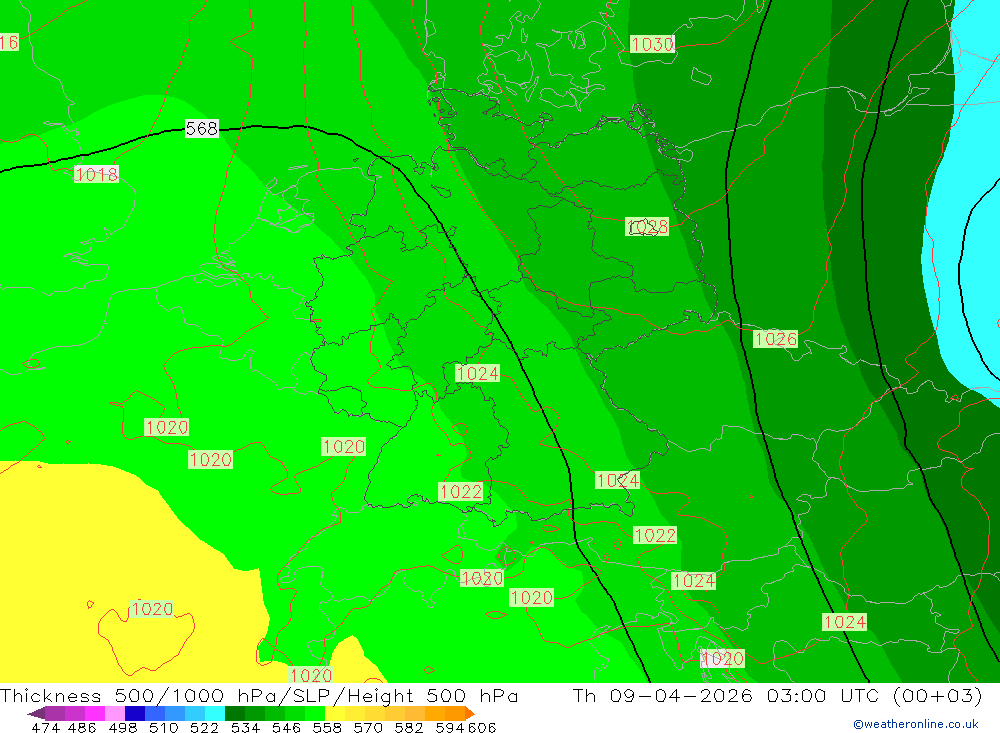Pick the bright yellow legend swatch
The width and height of the screenshot is (1000, 733).
(x=335, y=713)
